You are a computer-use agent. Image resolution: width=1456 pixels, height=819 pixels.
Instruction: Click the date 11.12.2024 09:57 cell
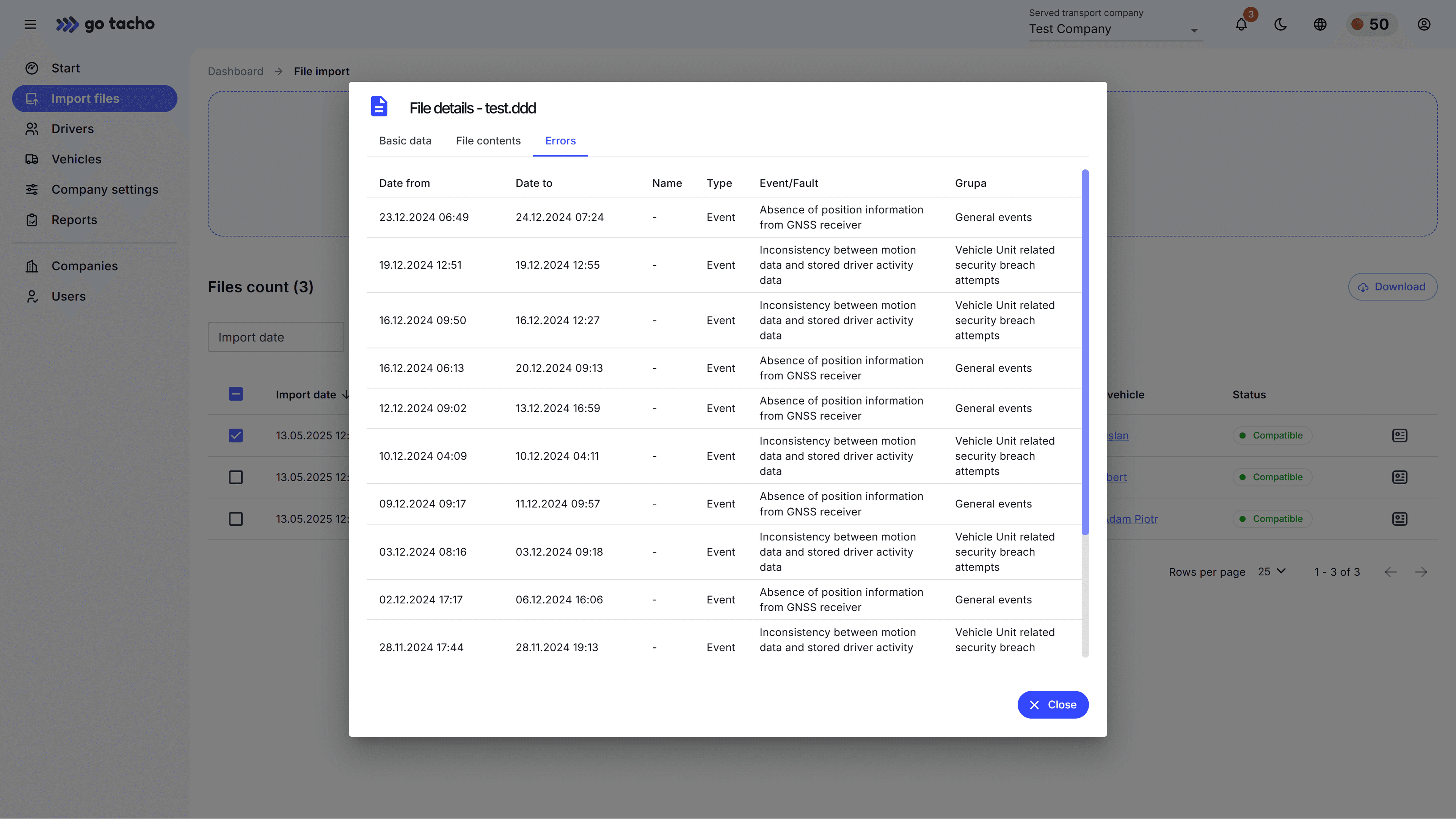[557, 504]
